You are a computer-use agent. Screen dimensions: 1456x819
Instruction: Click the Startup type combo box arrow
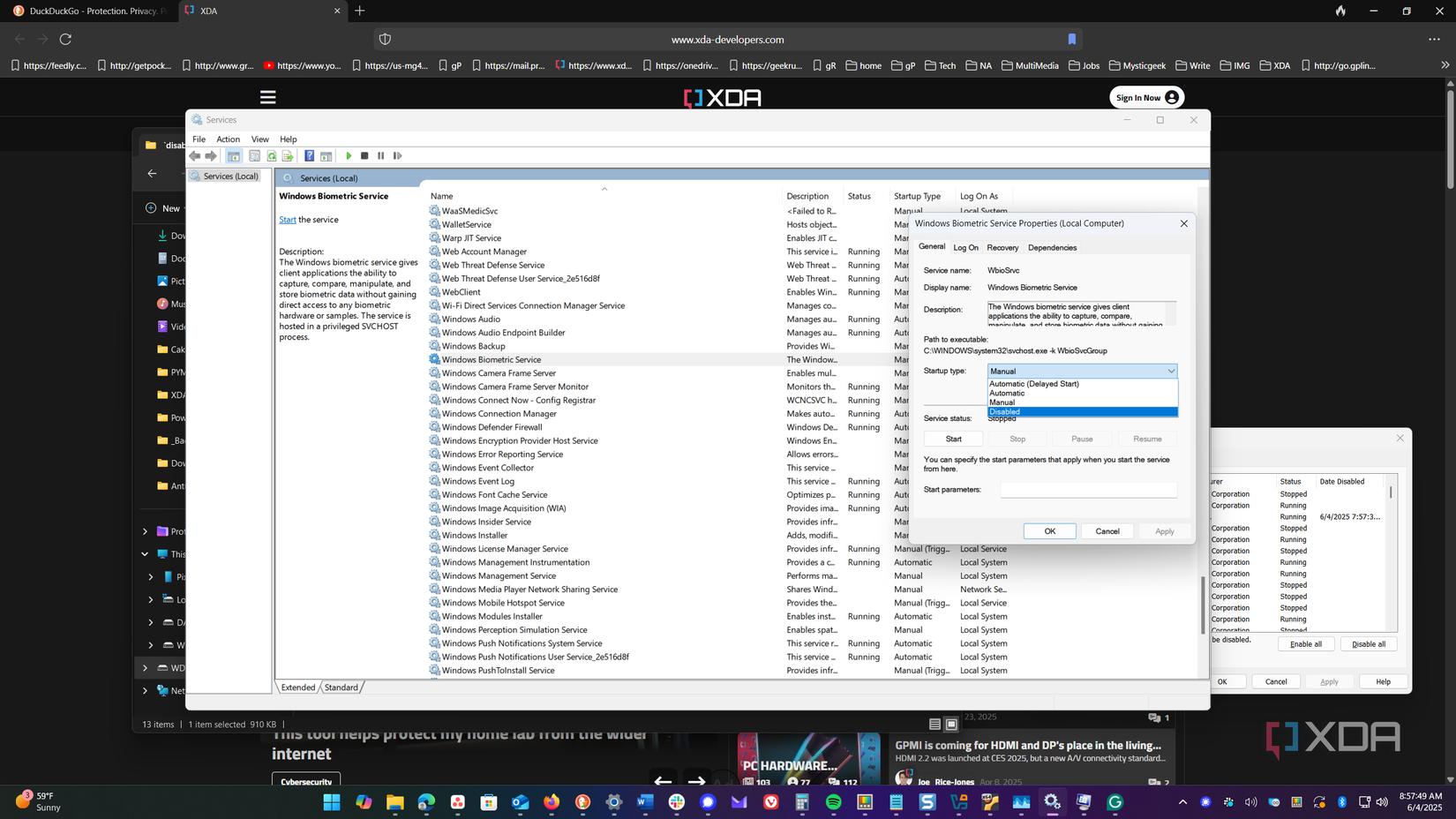pos(1170,372)
